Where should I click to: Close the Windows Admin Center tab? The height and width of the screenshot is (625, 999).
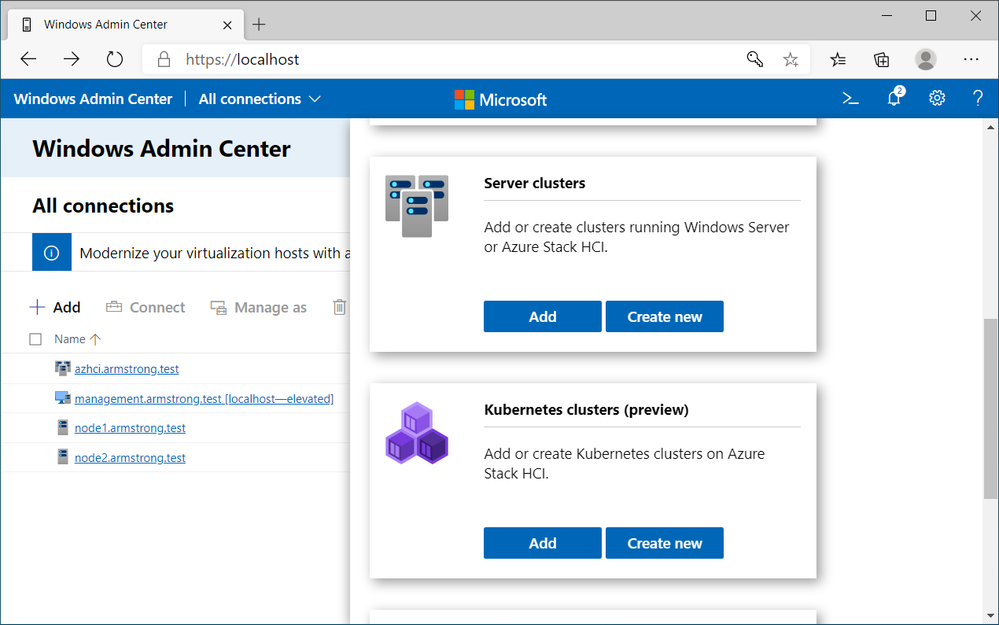[227, 25]
